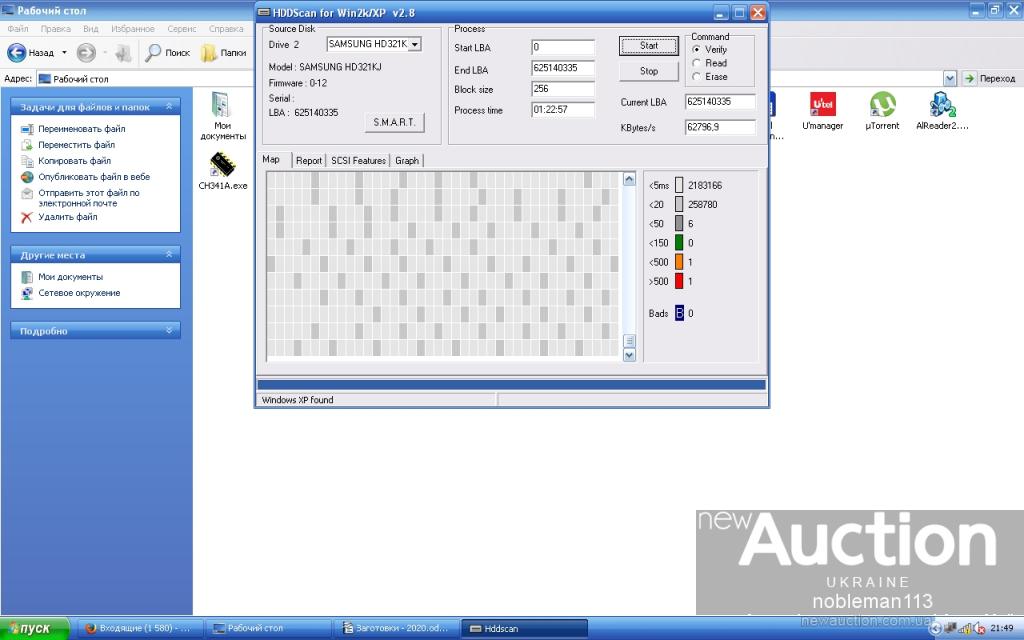Select the Erase command radio button
1024x640 pixels.
696,77
